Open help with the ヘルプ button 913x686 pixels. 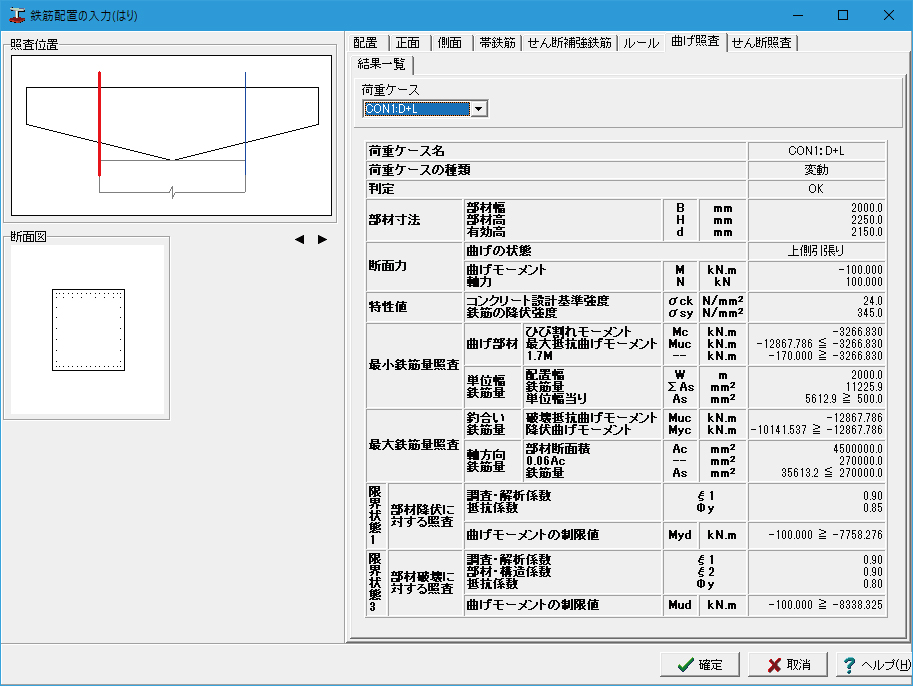coord(874,665)
